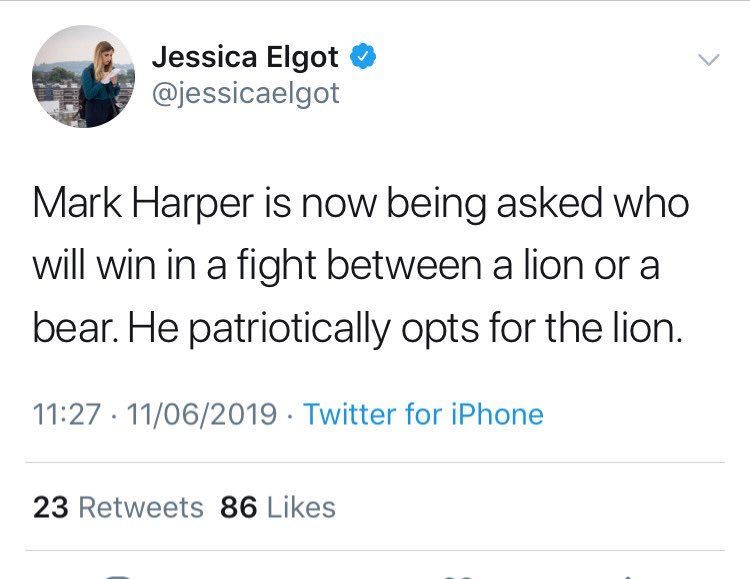Select the name Mark Harper in tweet
Screen dimensions: 750x579
coord(143,205)
